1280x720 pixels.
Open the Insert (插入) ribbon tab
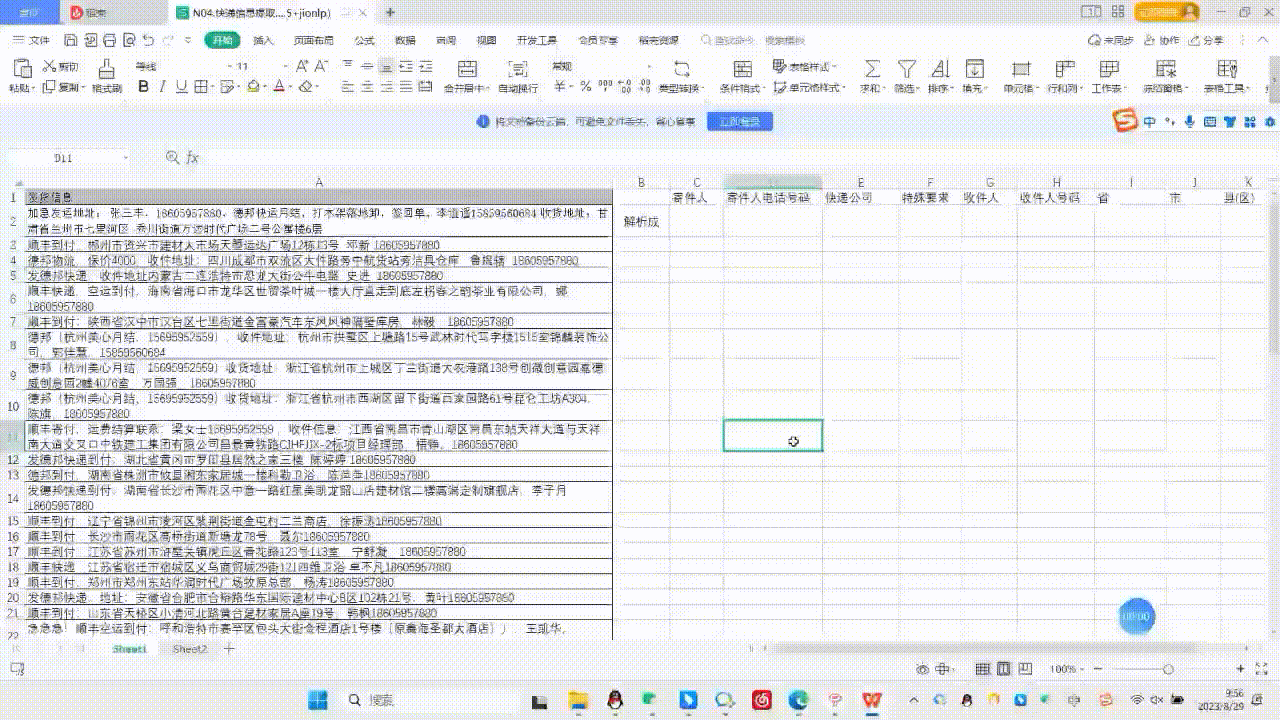264,41
